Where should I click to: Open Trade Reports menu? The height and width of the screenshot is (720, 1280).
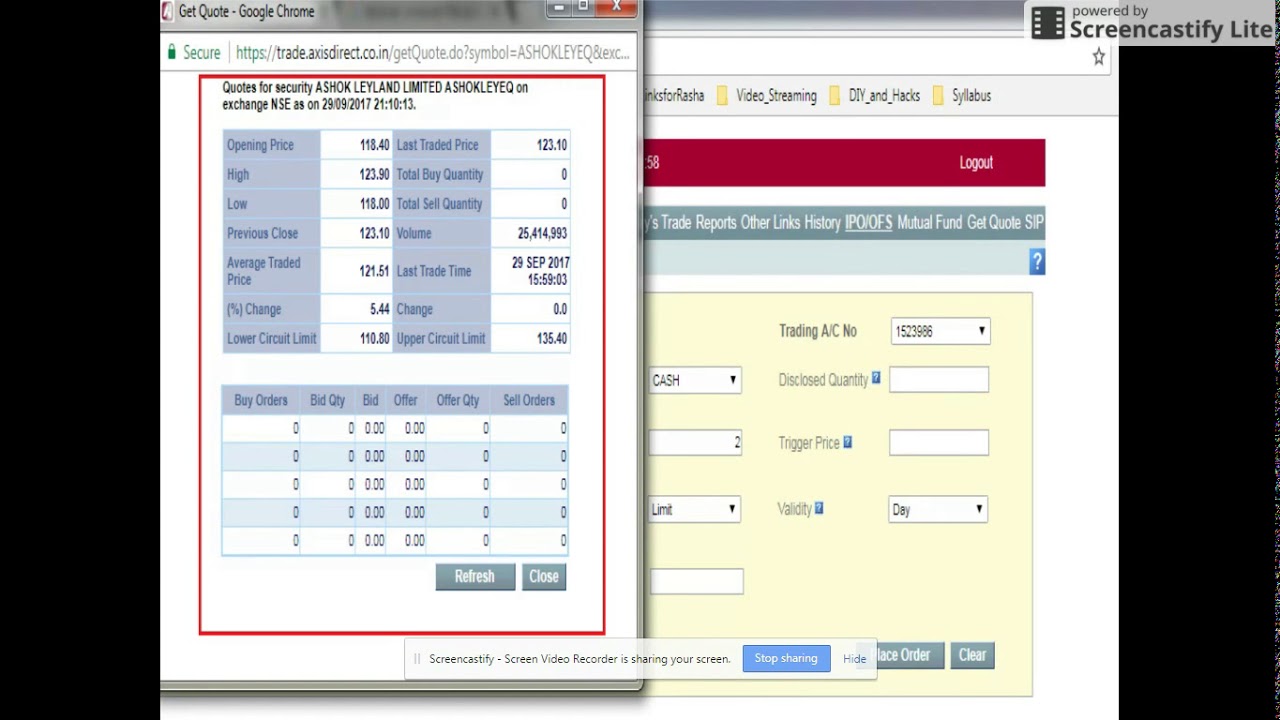pos(698,223)
